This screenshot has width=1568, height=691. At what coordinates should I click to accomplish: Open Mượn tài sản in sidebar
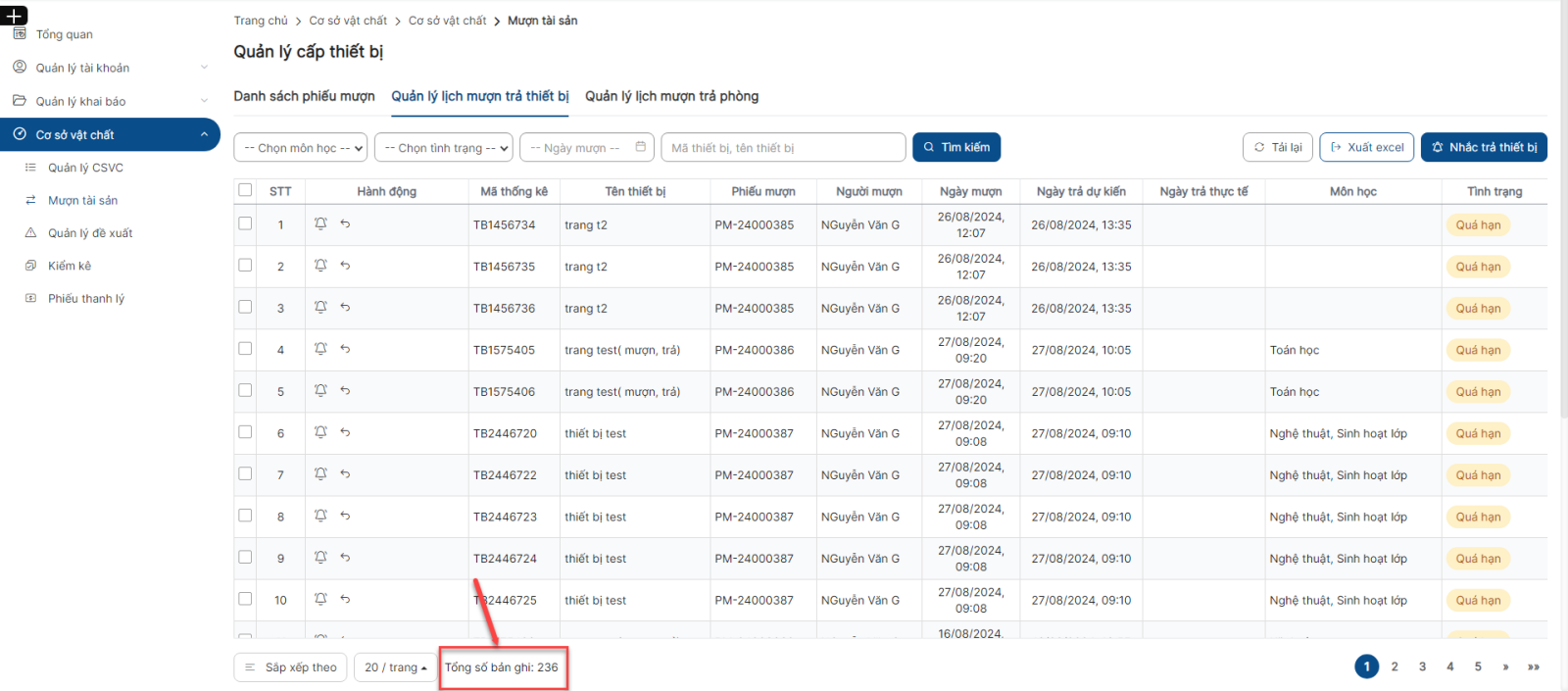coord(82,200)
